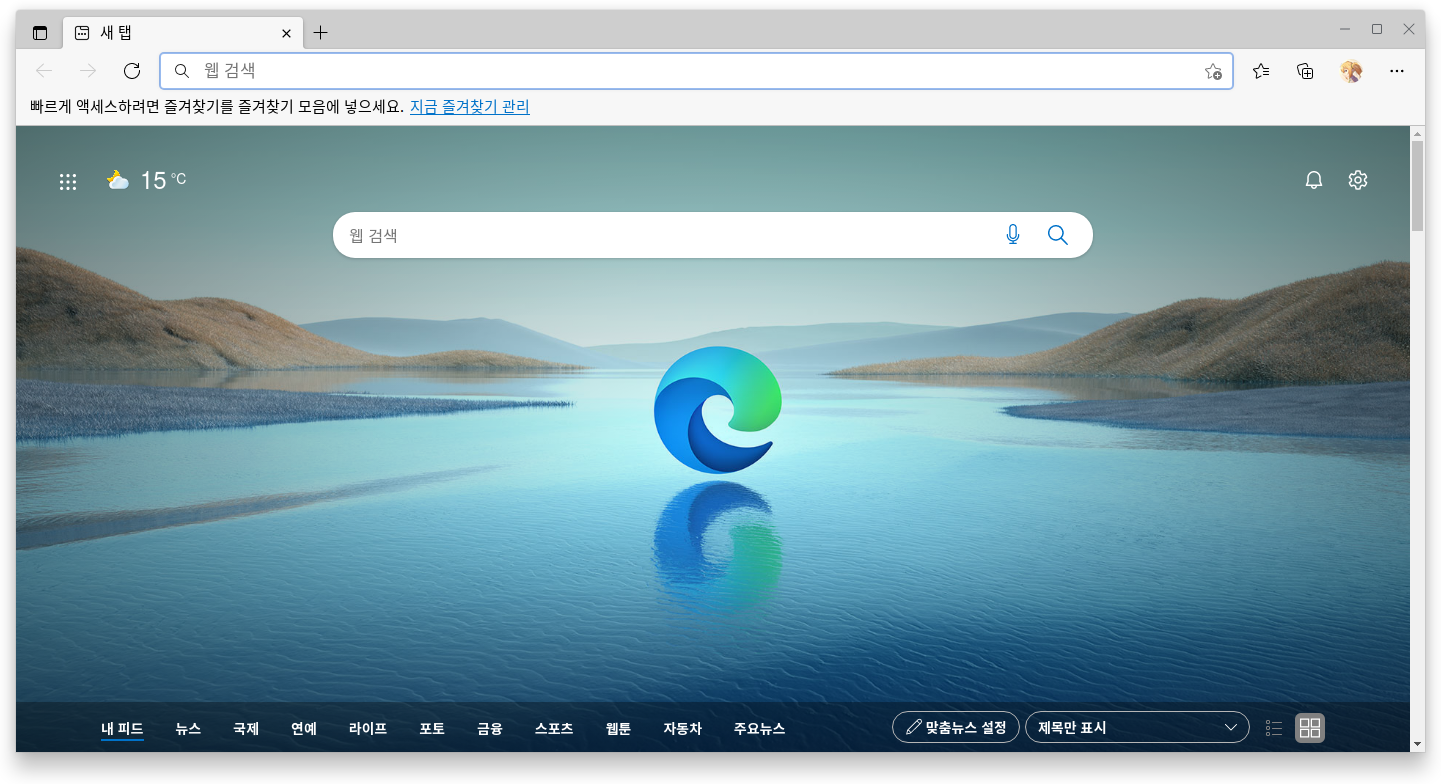Add this page to favorites star icon
The height and width of the screenshot is (784, 1441).
coord(1212,71)
